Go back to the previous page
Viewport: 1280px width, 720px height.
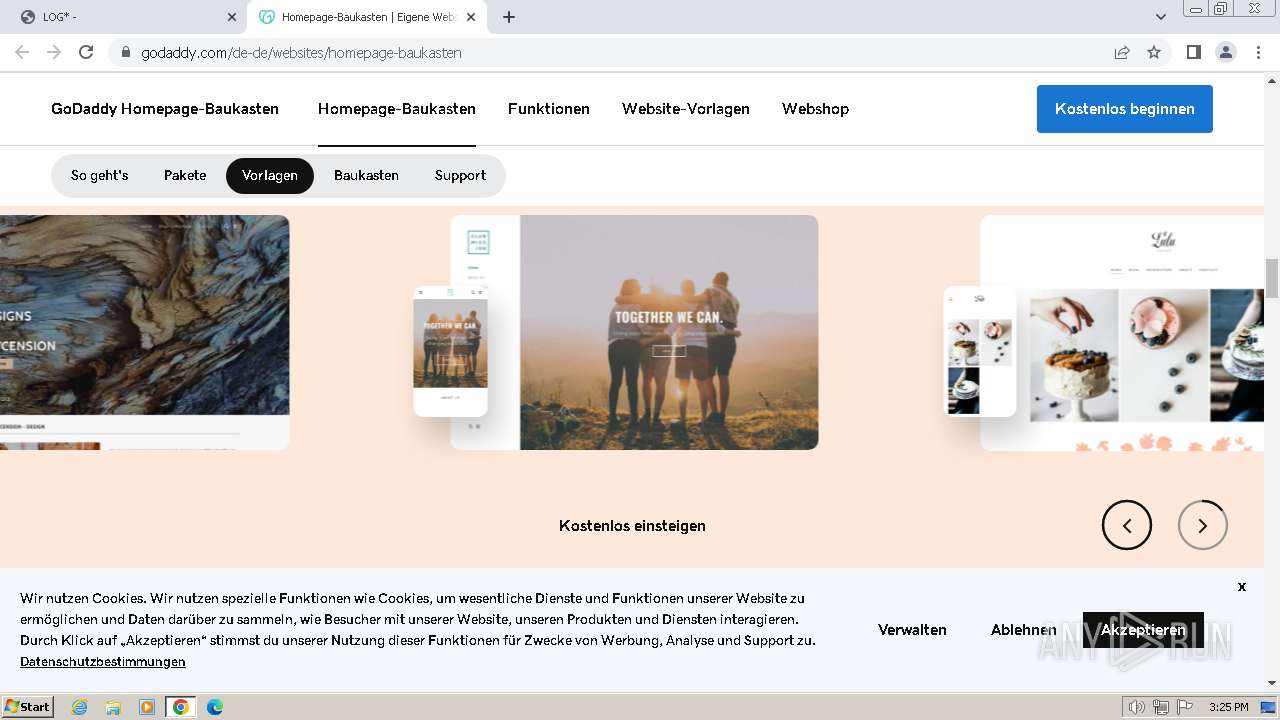click(22, 52)
